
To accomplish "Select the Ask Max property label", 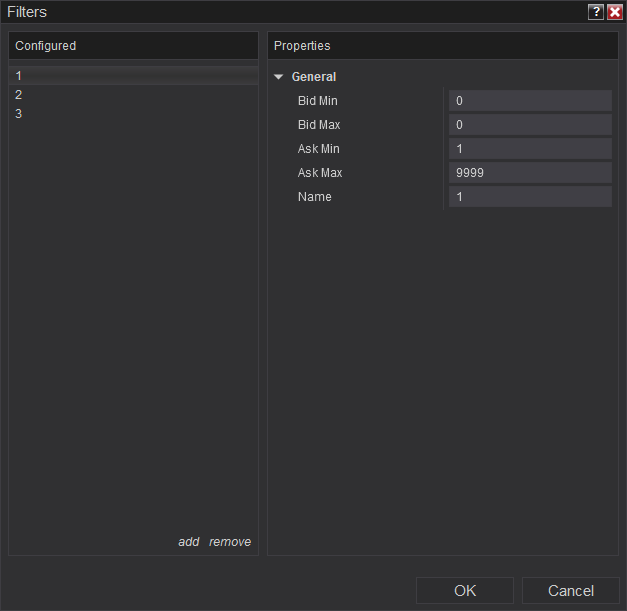I will [x=320, y=173].
